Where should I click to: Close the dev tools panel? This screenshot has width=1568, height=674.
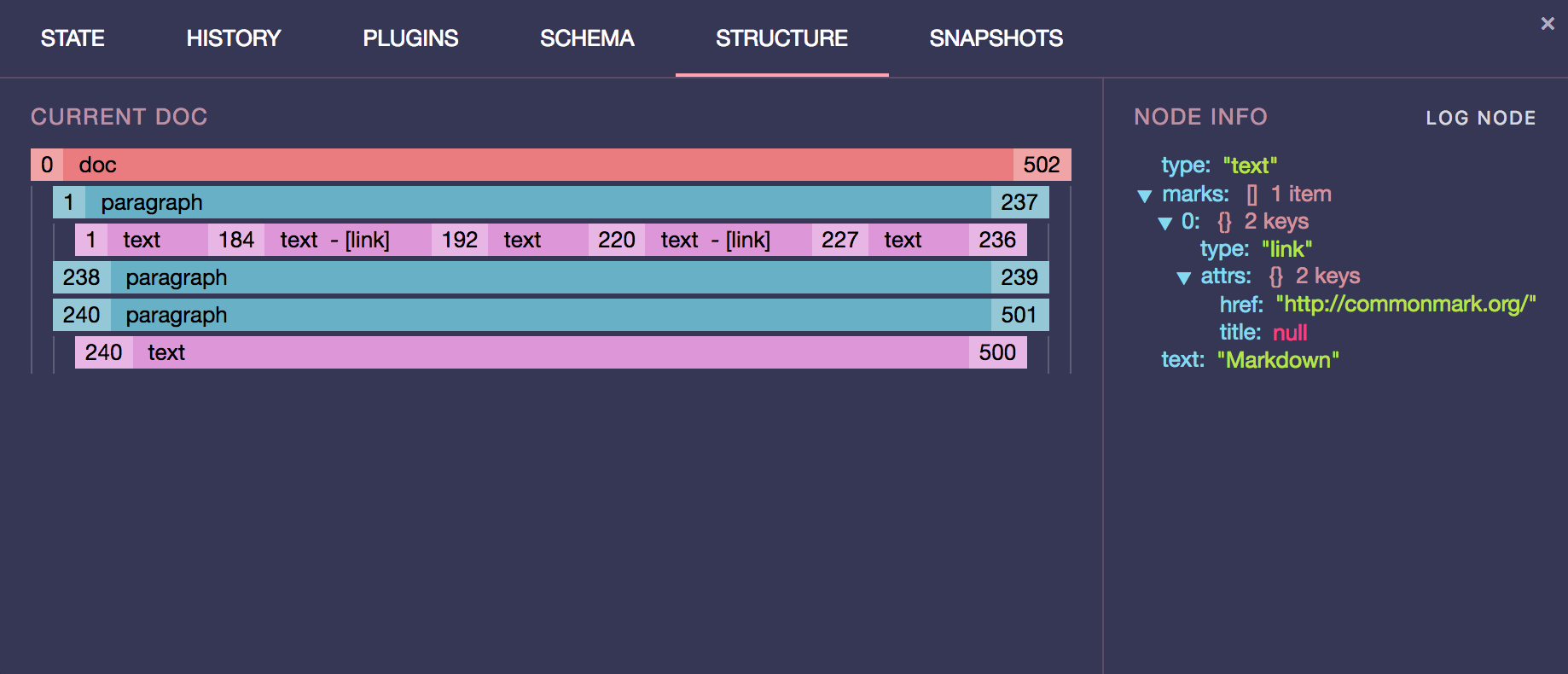(x=1548, y=24)
